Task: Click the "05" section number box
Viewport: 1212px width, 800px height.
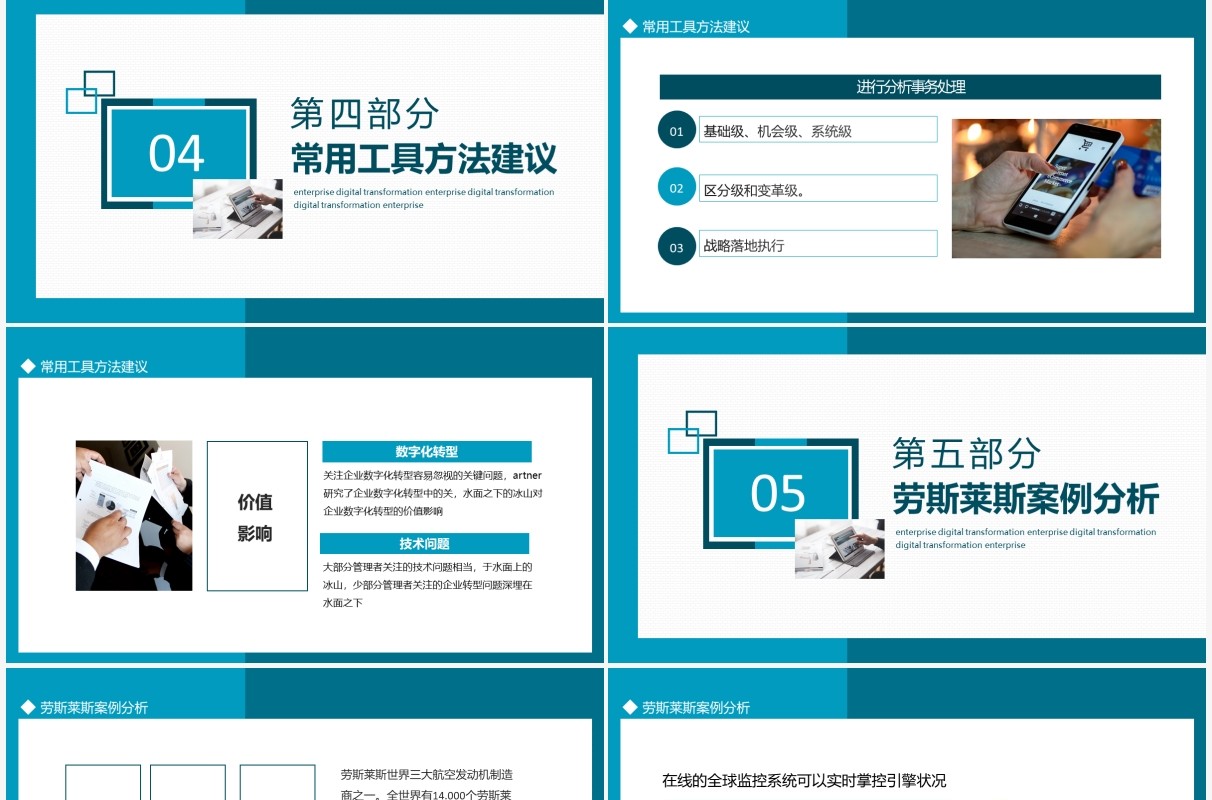Action: click(x=779, y=493)
